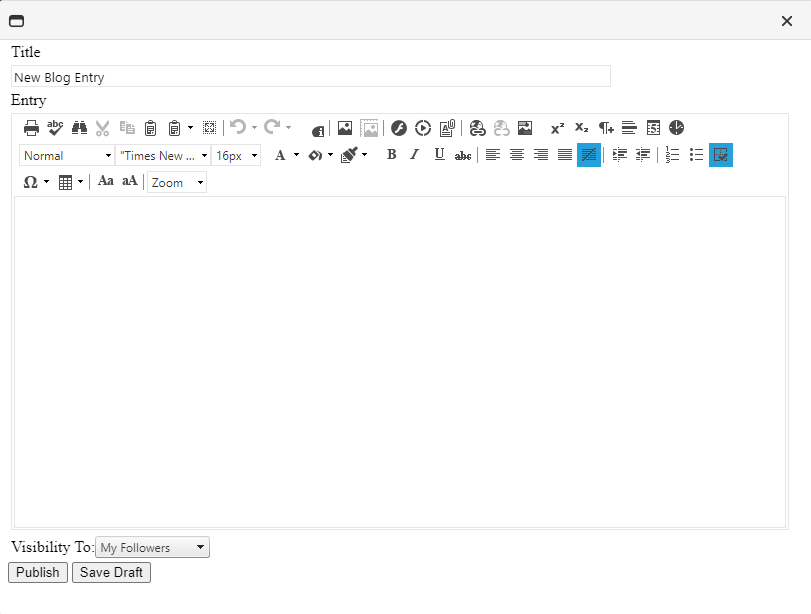The width and height of the screenshot is (811, 614).
Task: Open the Normal paragraph style dropdown
Action: click(67, 155)
